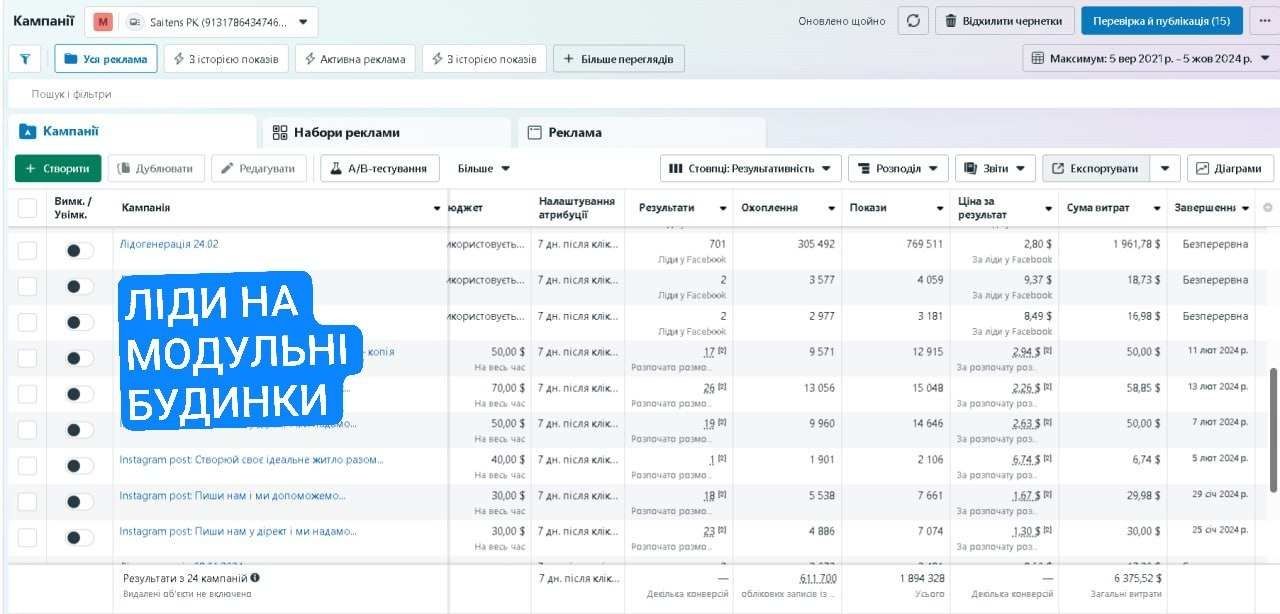
Task: Sort by Сума витрат column header
Action: 1098,208
